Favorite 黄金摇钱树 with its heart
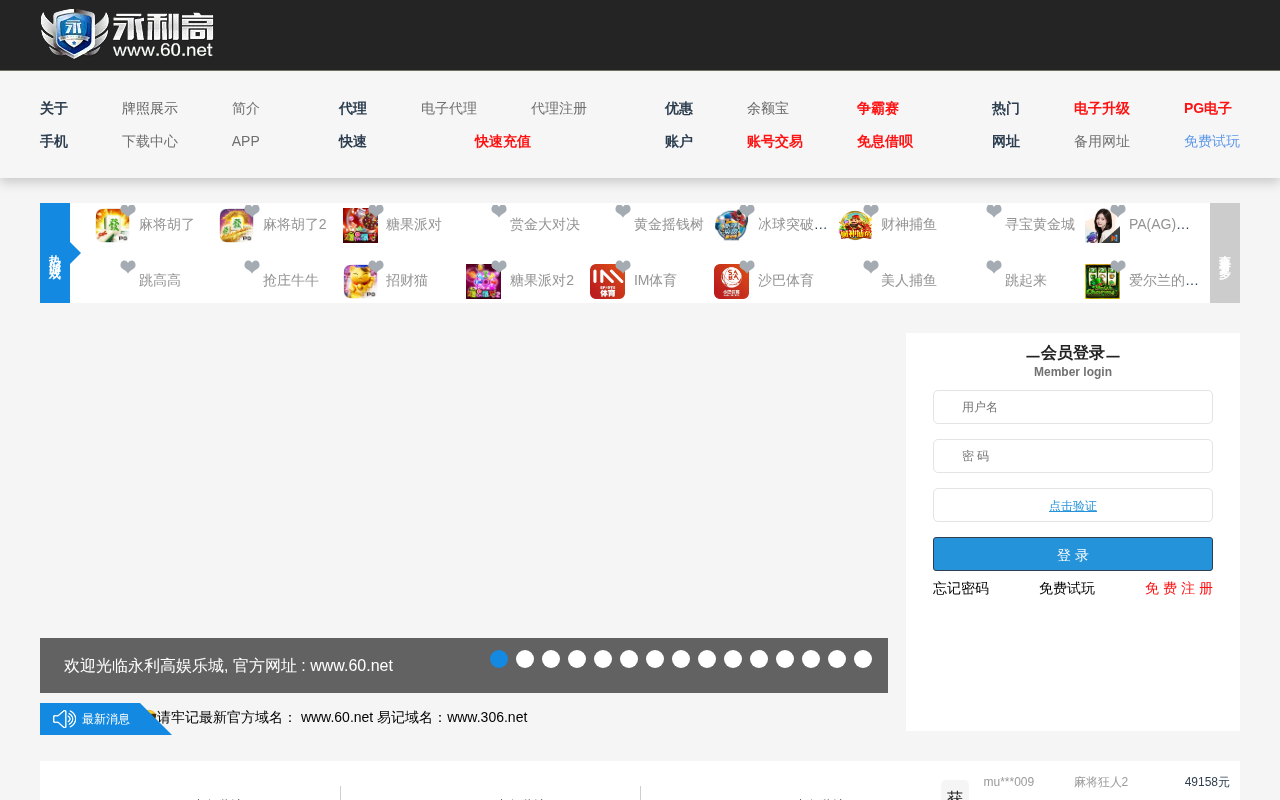The image size is (1280, 800). click(623, 211)
